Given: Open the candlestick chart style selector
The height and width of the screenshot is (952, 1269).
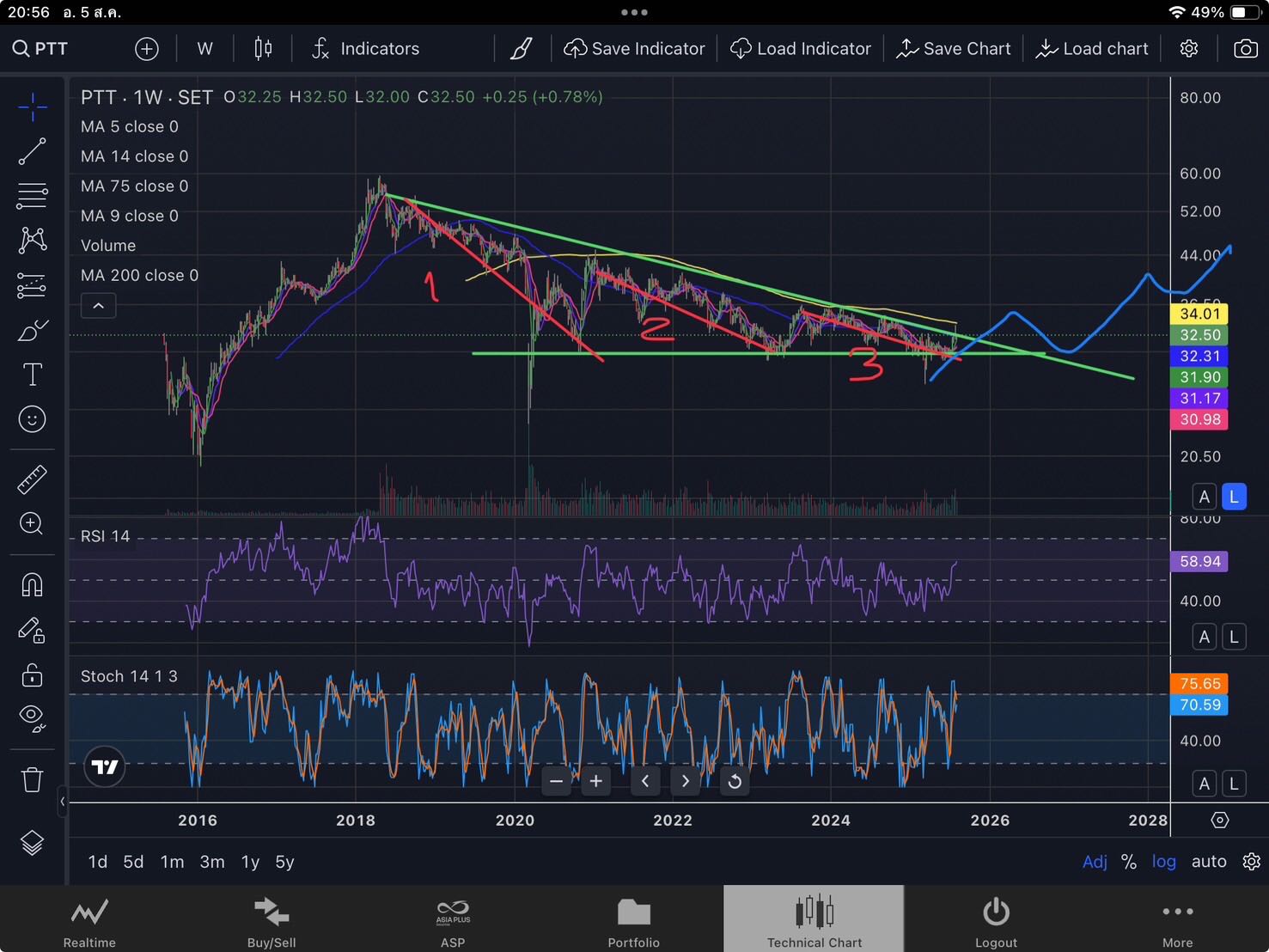Looking at the screenshot, I should 263,49.
